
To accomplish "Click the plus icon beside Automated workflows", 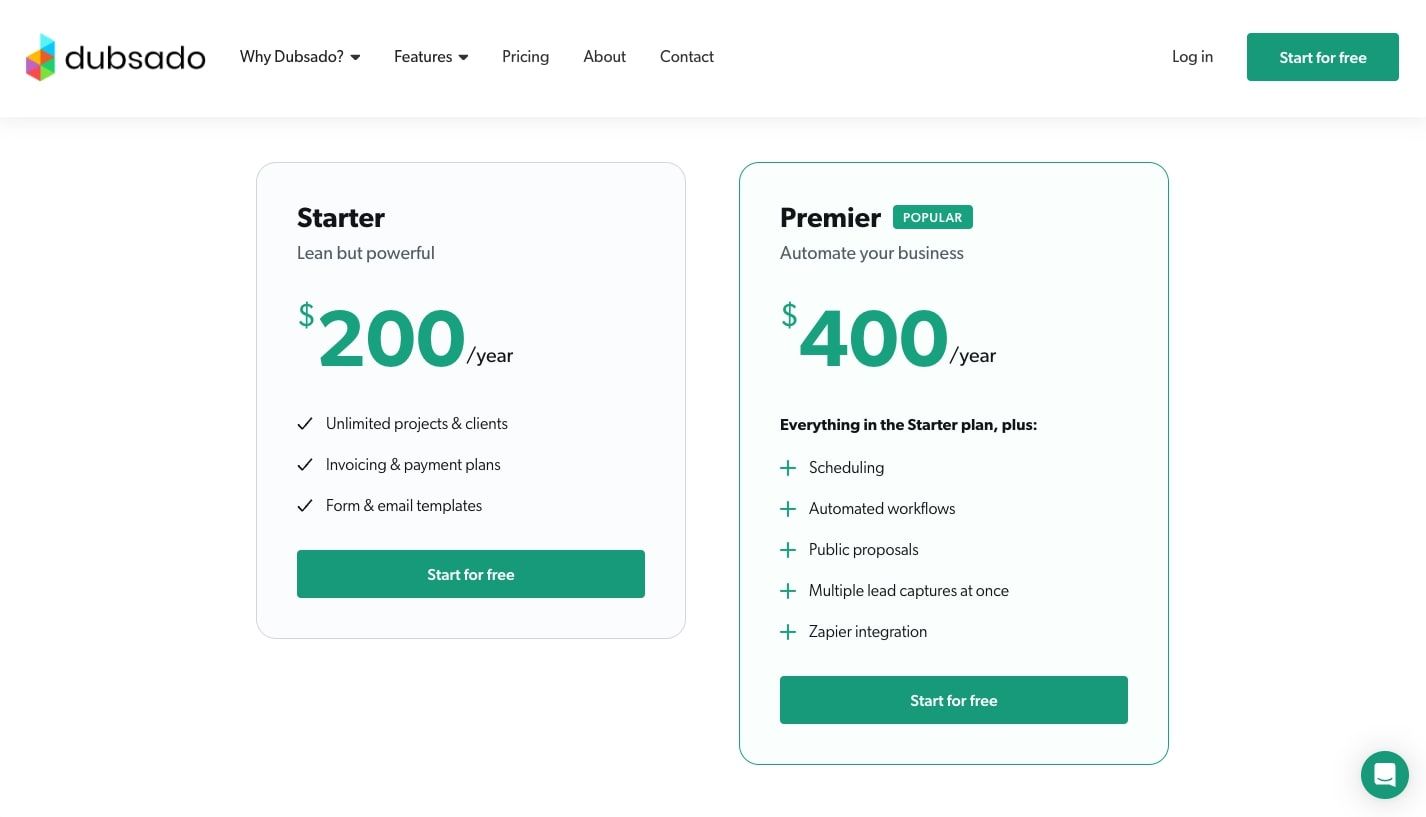I will point(788,509).
